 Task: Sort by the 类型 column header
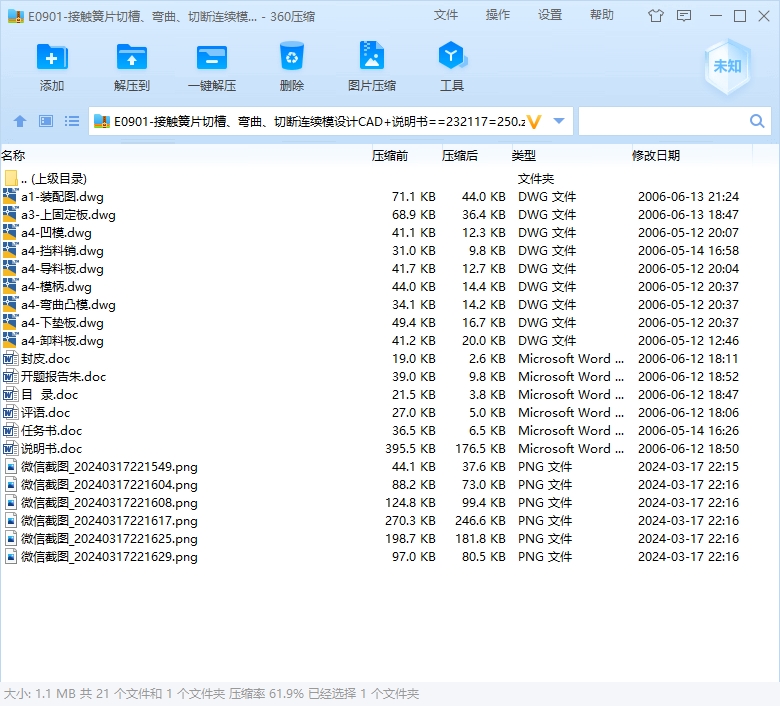[x=524, y=156]
